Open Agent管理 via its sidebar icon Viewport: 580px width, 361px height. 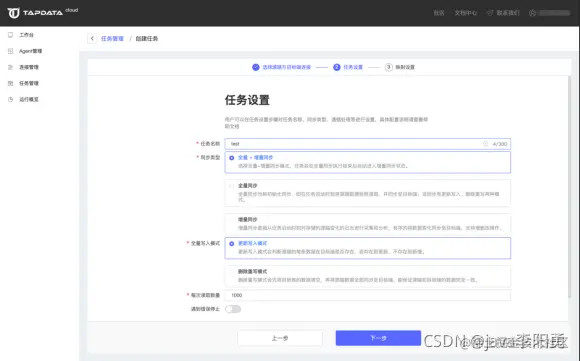pyautogui.click(x=10, y=51)
